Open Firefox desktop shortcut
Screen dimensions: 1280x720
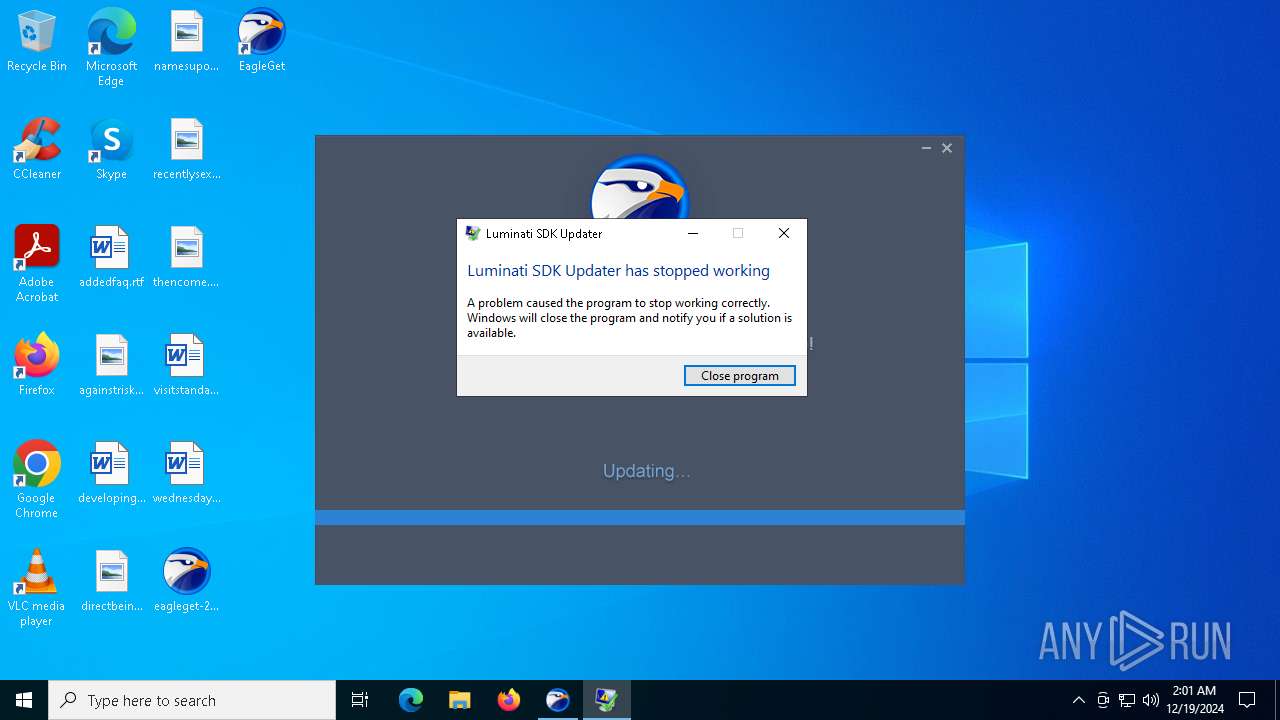pyautogui.click(x=37, y=366)
